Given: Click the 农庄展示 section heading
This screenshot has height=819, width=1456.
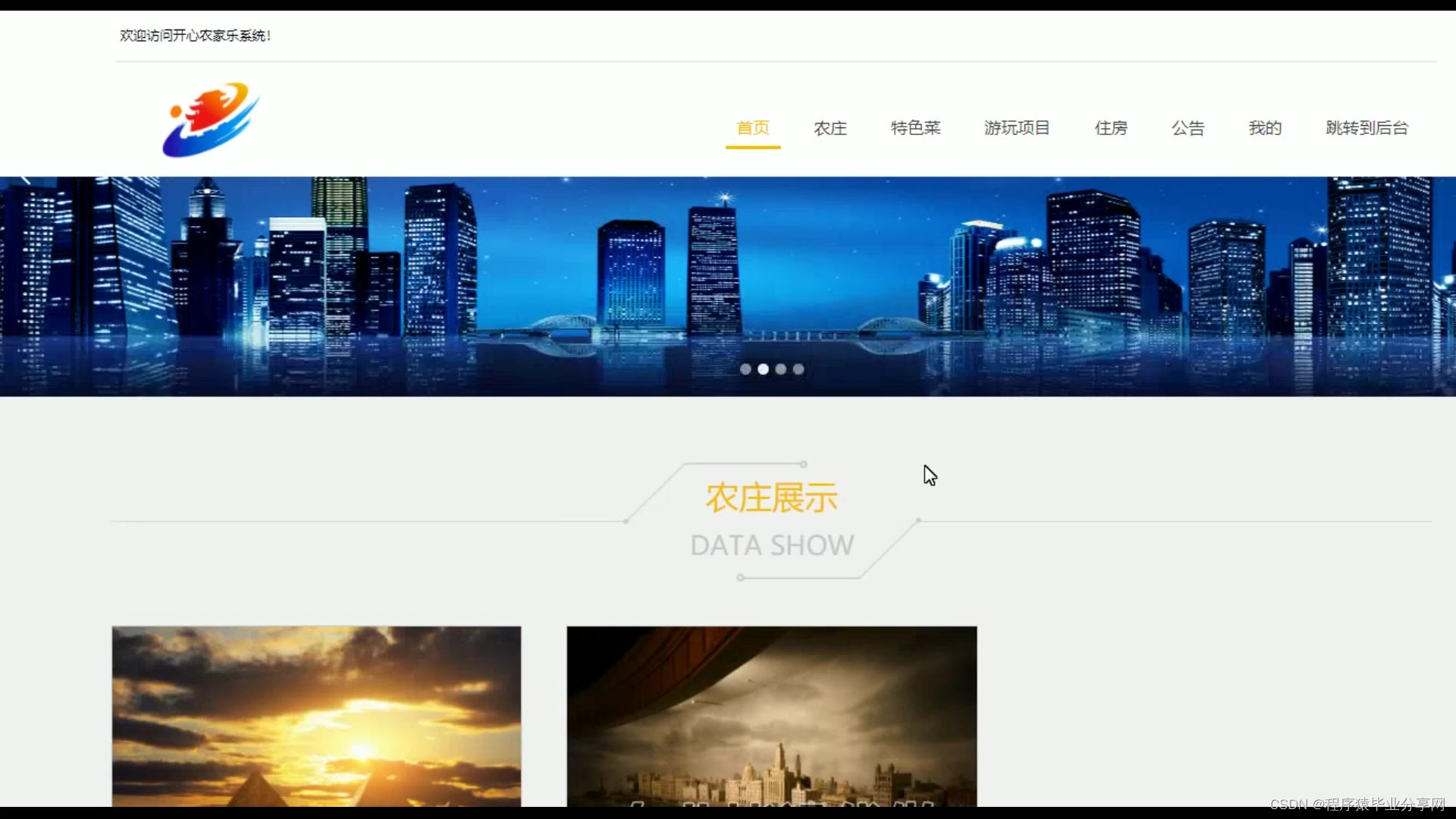Looking at the screenshot, I should pyautogui.click(x=771, y=498).
